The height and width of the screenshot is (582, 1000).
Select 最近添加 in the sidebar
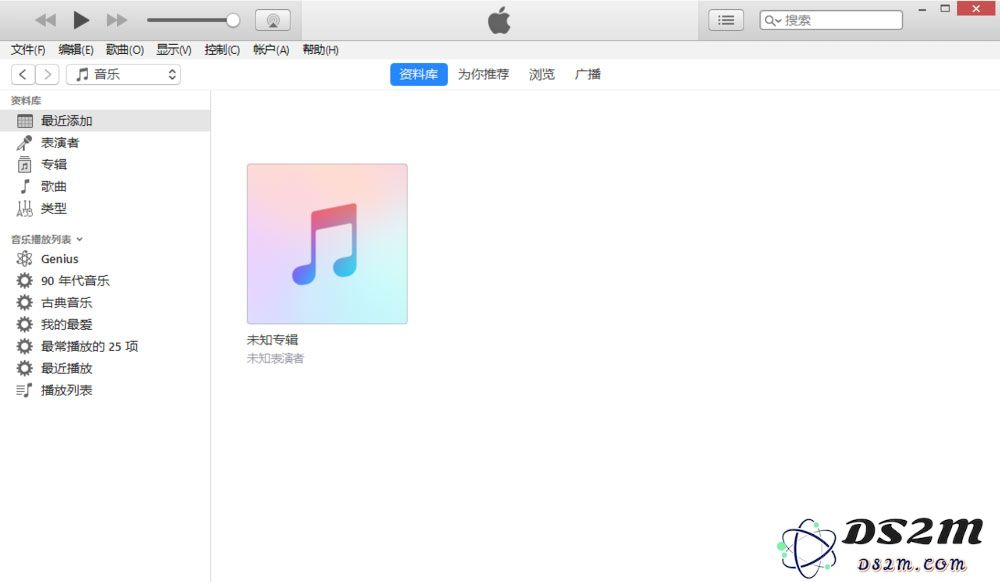(x=105, y=120)
